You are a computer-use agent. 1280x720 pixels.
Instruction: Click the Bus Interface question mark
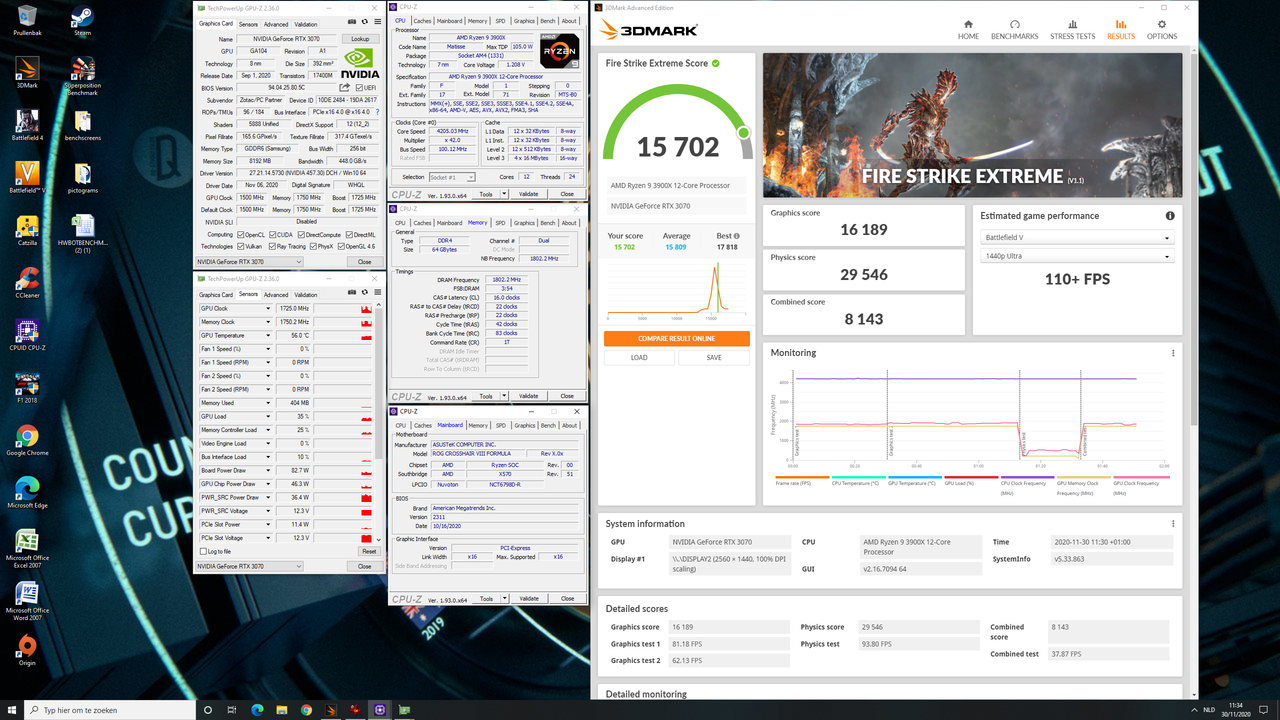coord(377,112)
